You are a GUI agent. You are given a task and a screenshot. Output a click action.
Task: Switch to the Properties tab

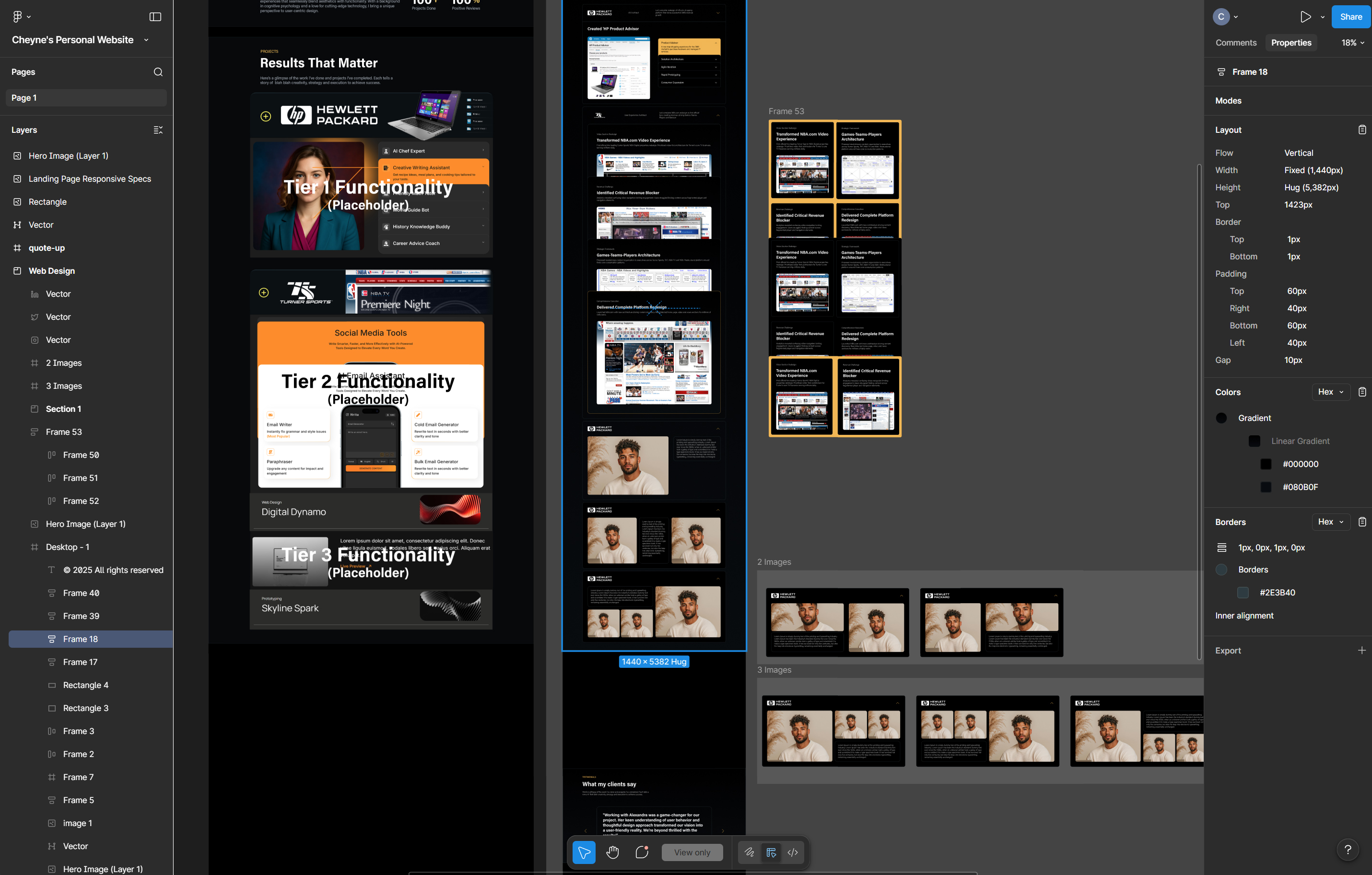[x=1291, y=43]
